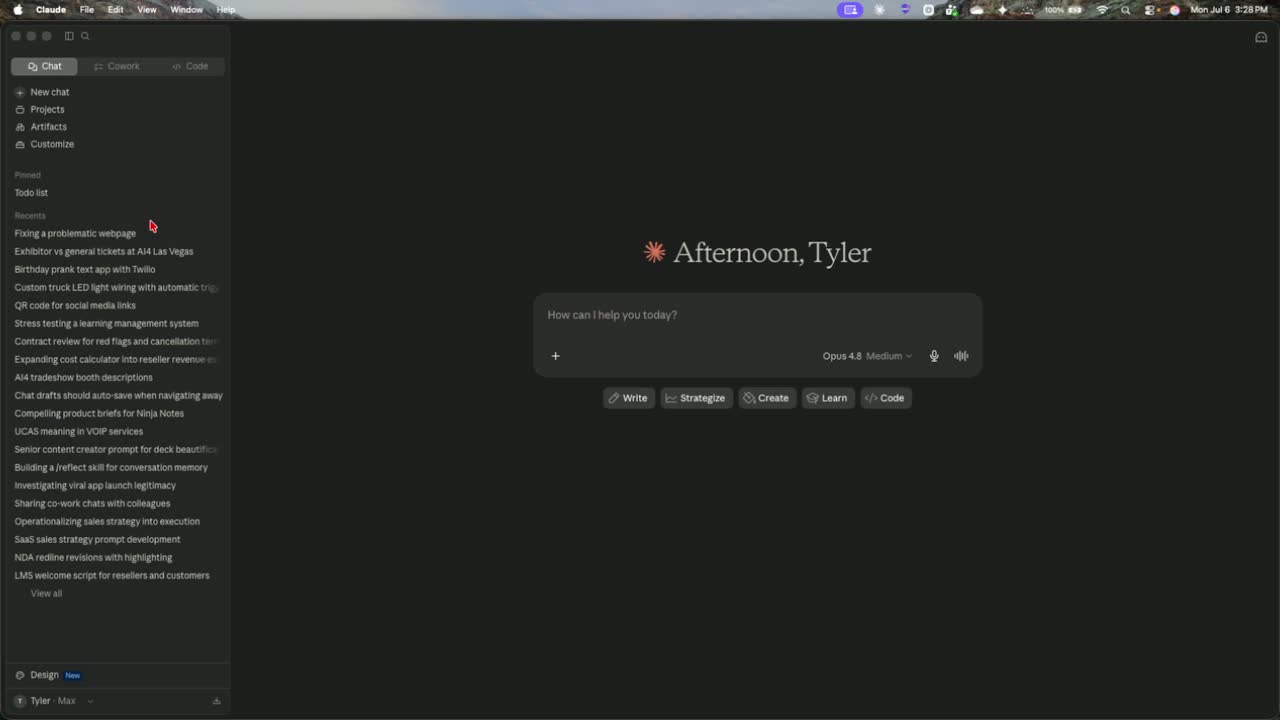Switch to the Chat tab

click(44, 66)
